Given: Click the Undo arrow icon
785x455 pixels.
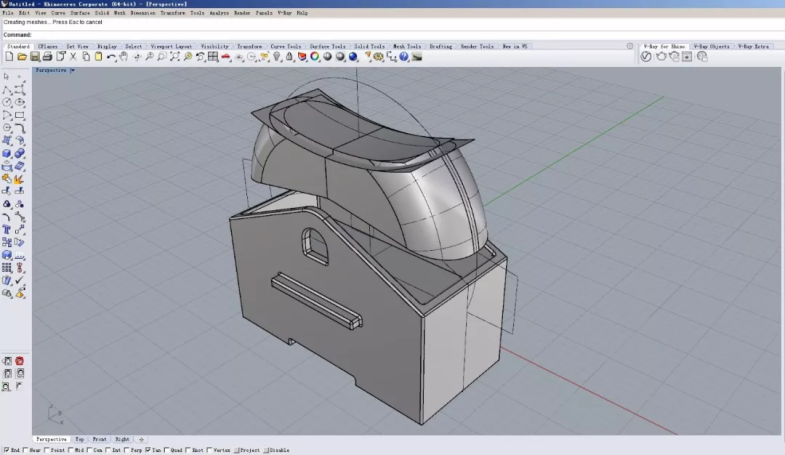Looking at the screenshot, I should click(x=111, y=57).
